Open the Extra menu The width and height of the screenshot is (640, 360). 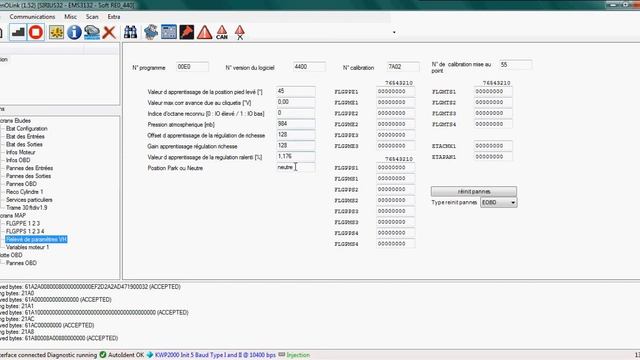point(114,17)
